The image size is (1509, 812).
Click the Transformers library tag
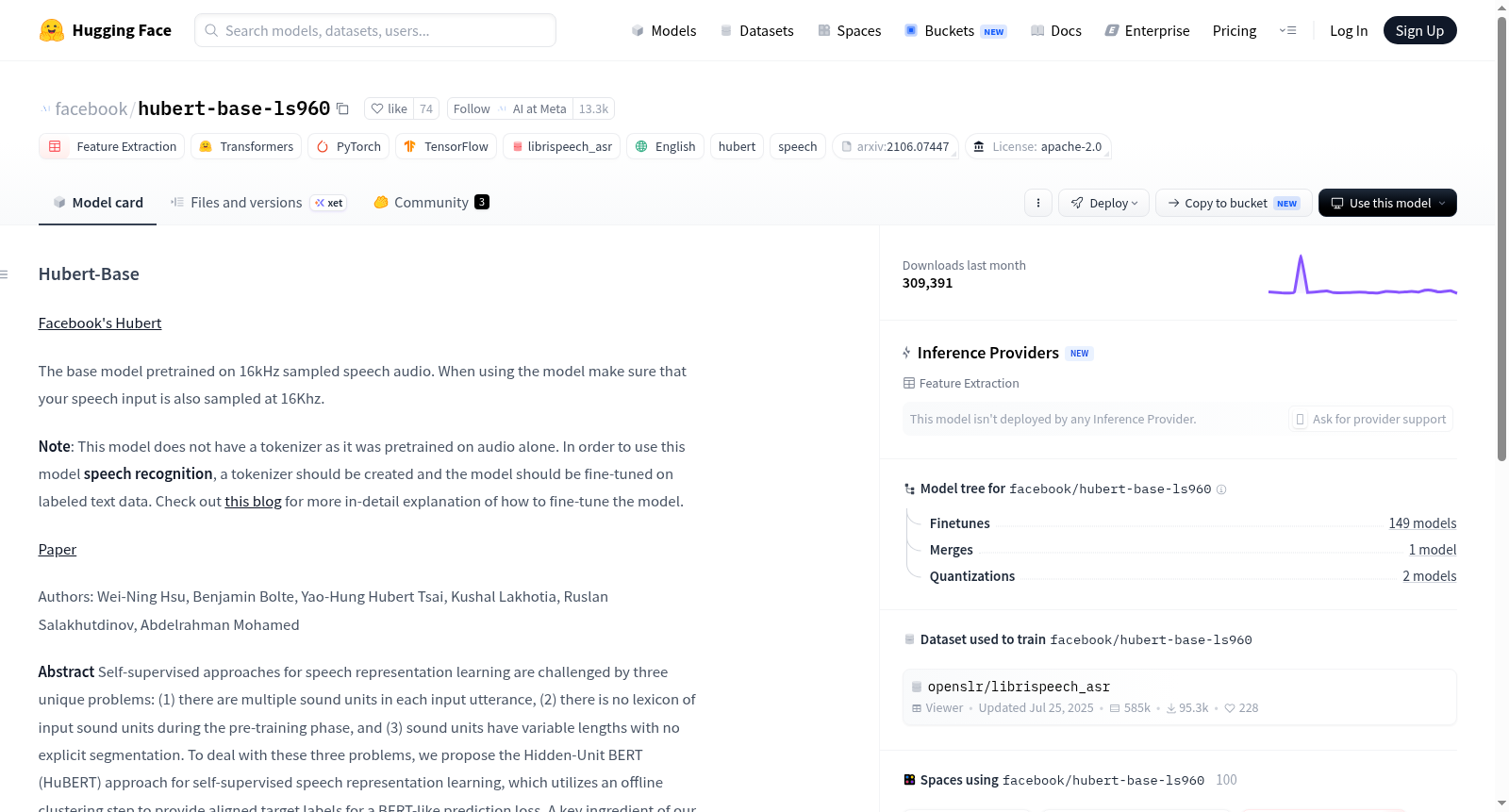[x=246, y=147]
